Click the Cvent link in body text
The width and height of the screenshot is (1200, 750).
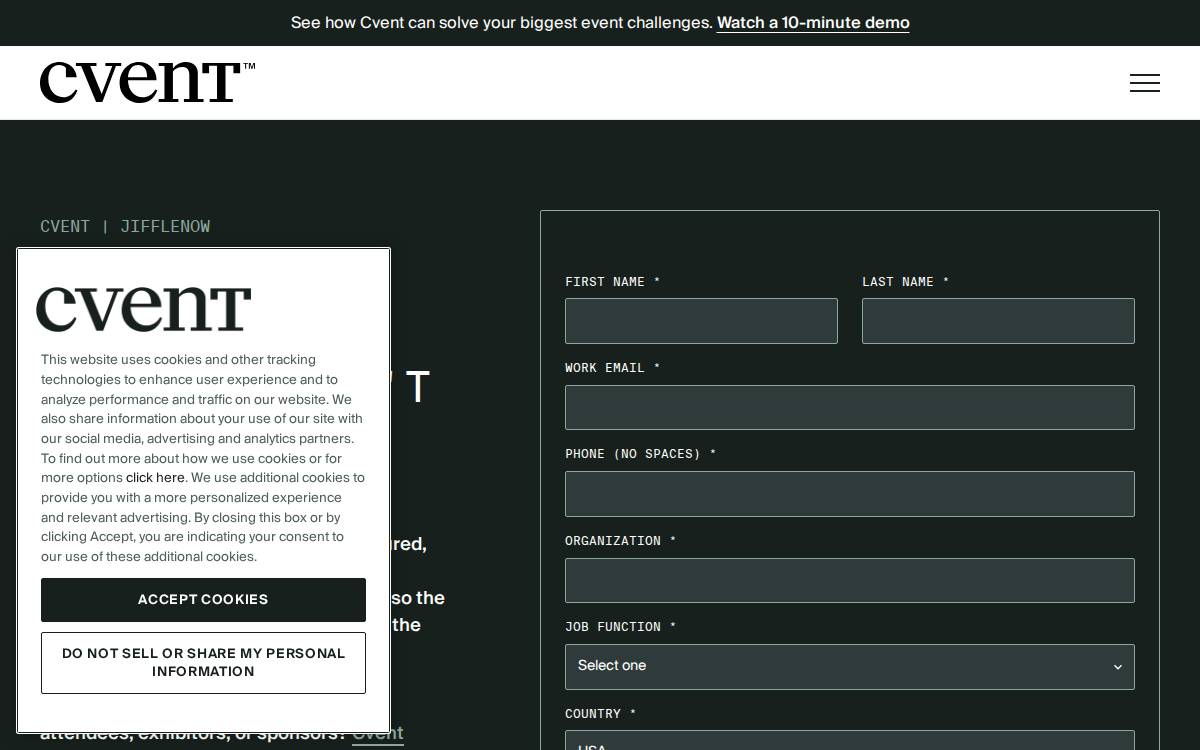(x=378, y=733)
